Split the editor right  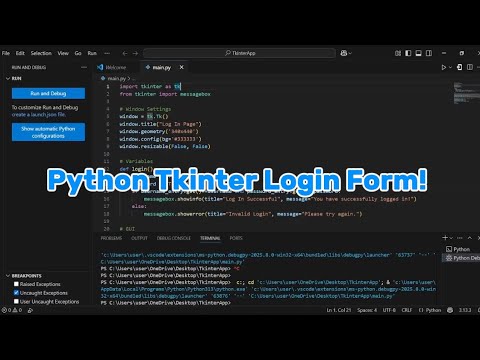point(470,67)
